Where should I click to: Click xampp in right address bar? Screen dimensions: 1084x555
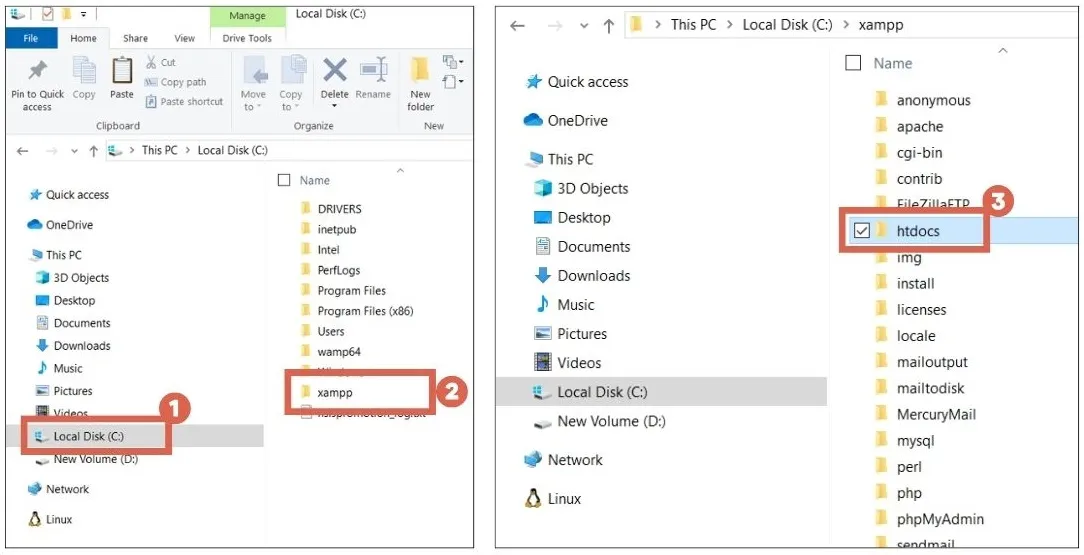881,25
